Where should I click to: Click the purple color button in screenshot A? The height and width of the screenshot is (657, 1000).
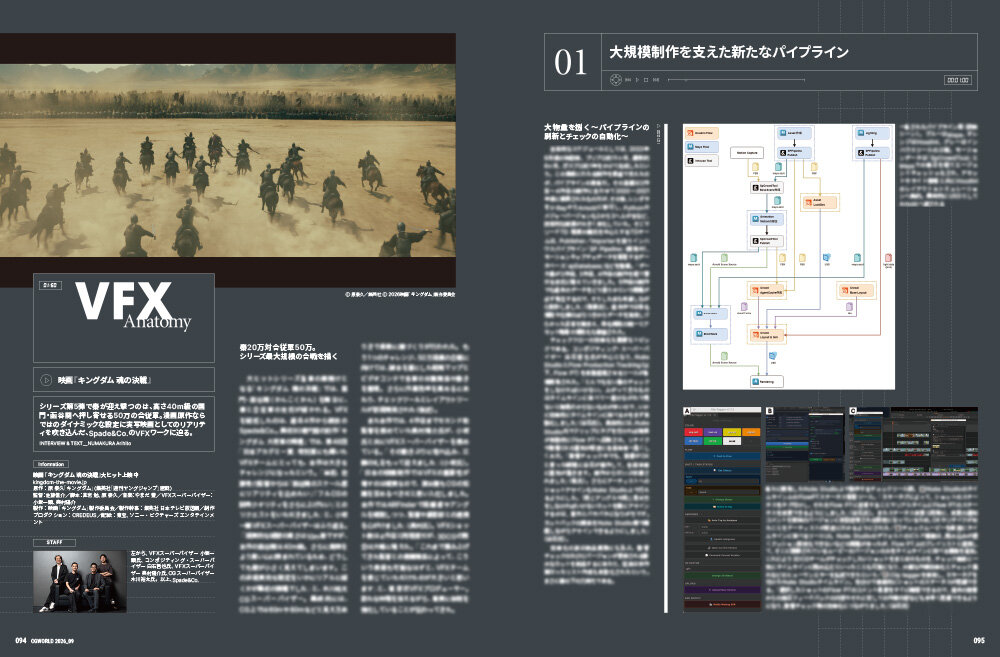coord(712,432)
